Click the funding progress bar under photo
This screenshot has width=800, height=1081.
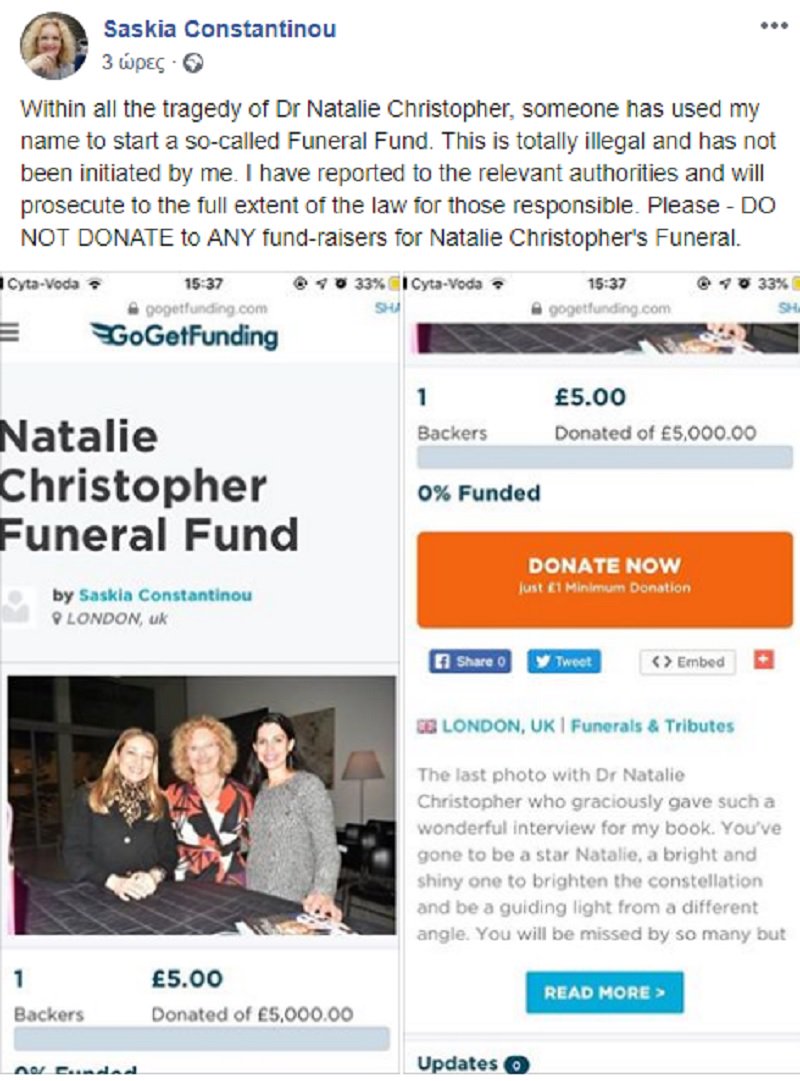[201, 1038]
